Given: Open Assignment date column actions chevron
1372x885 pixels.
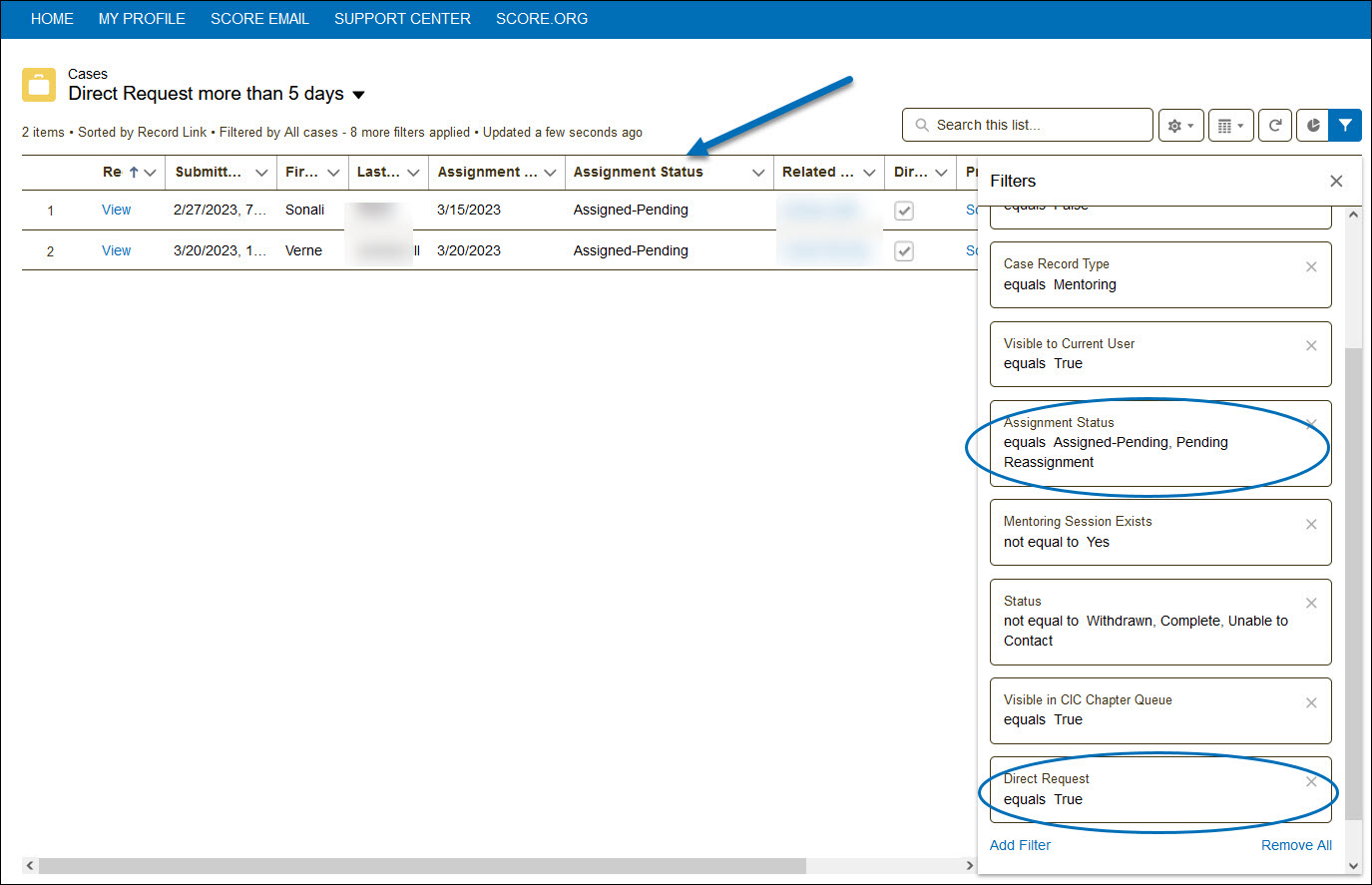Looking at the screenshot, I should pyautogui.click(x=550, y=173).
